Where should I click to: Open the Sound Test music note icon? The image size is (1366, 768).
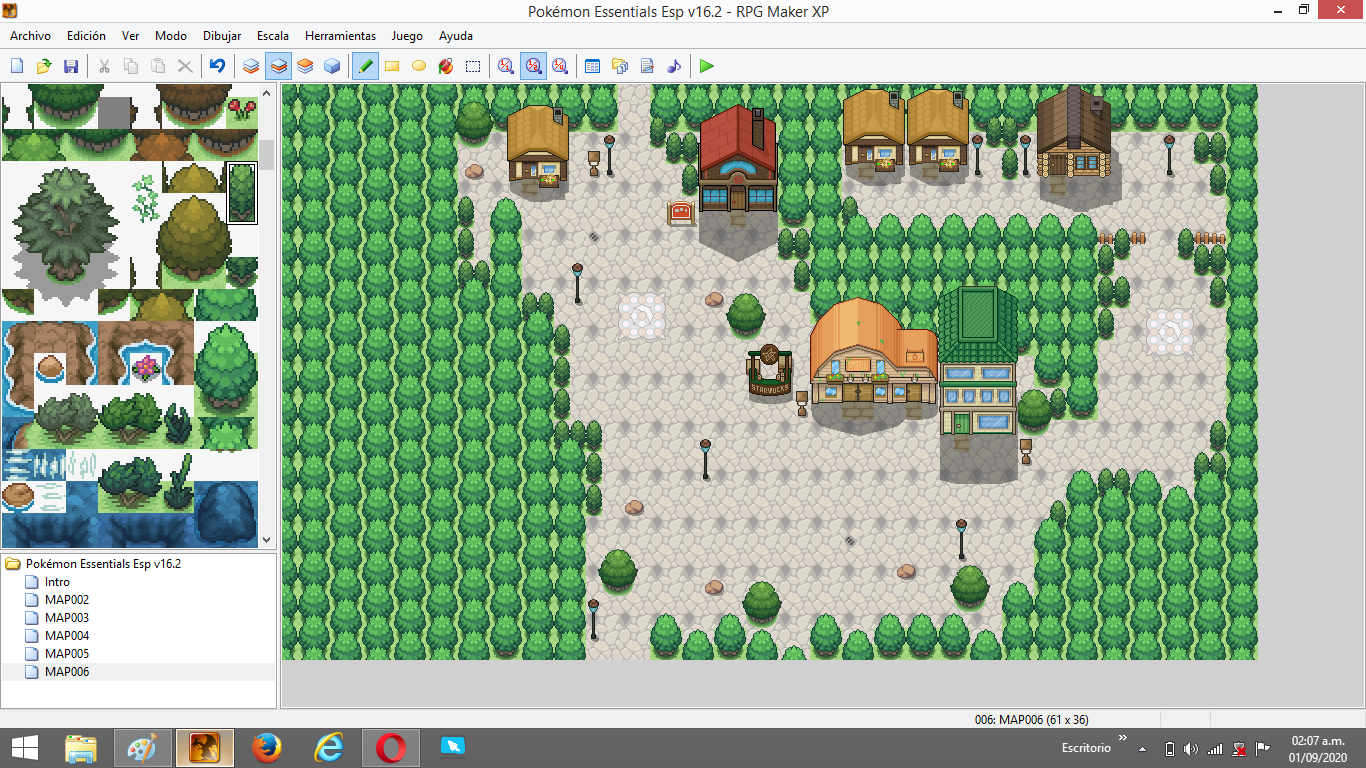(674, 66)
